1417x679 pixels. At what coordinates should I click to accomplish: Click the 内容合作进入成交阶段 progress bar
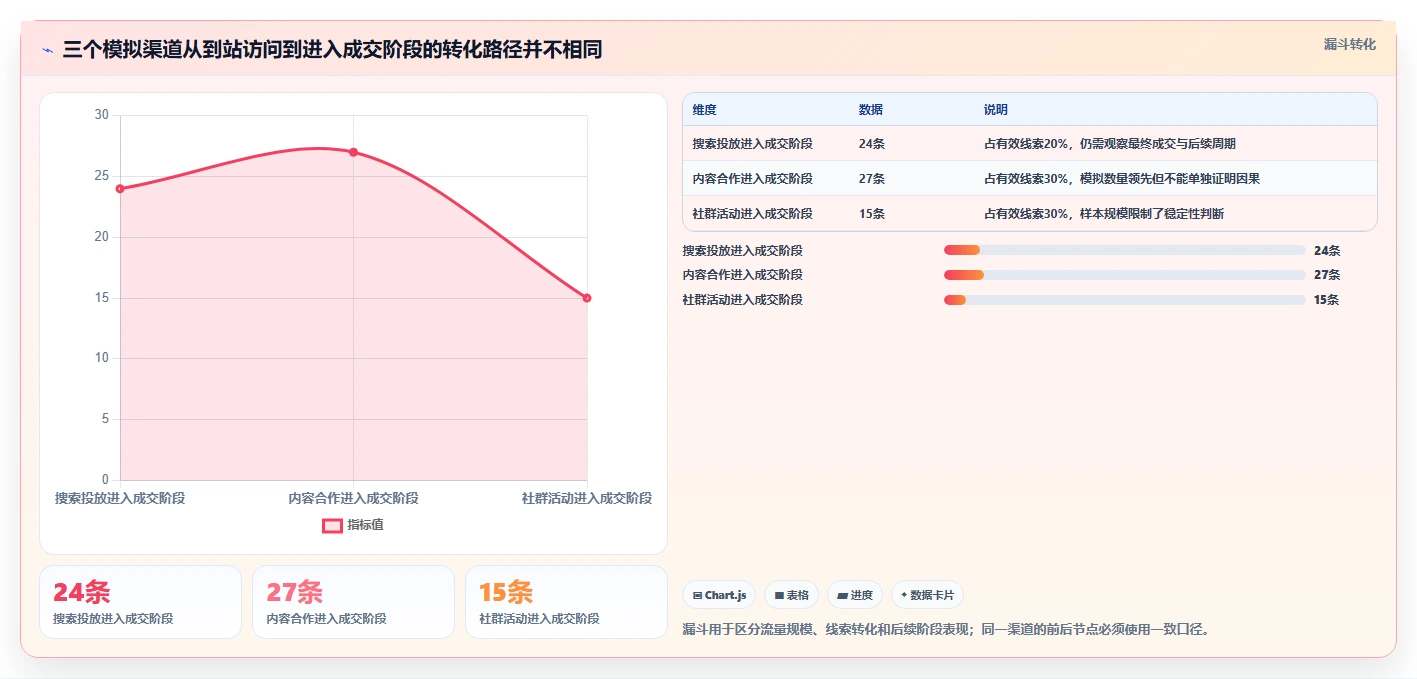click(1124, 275)
